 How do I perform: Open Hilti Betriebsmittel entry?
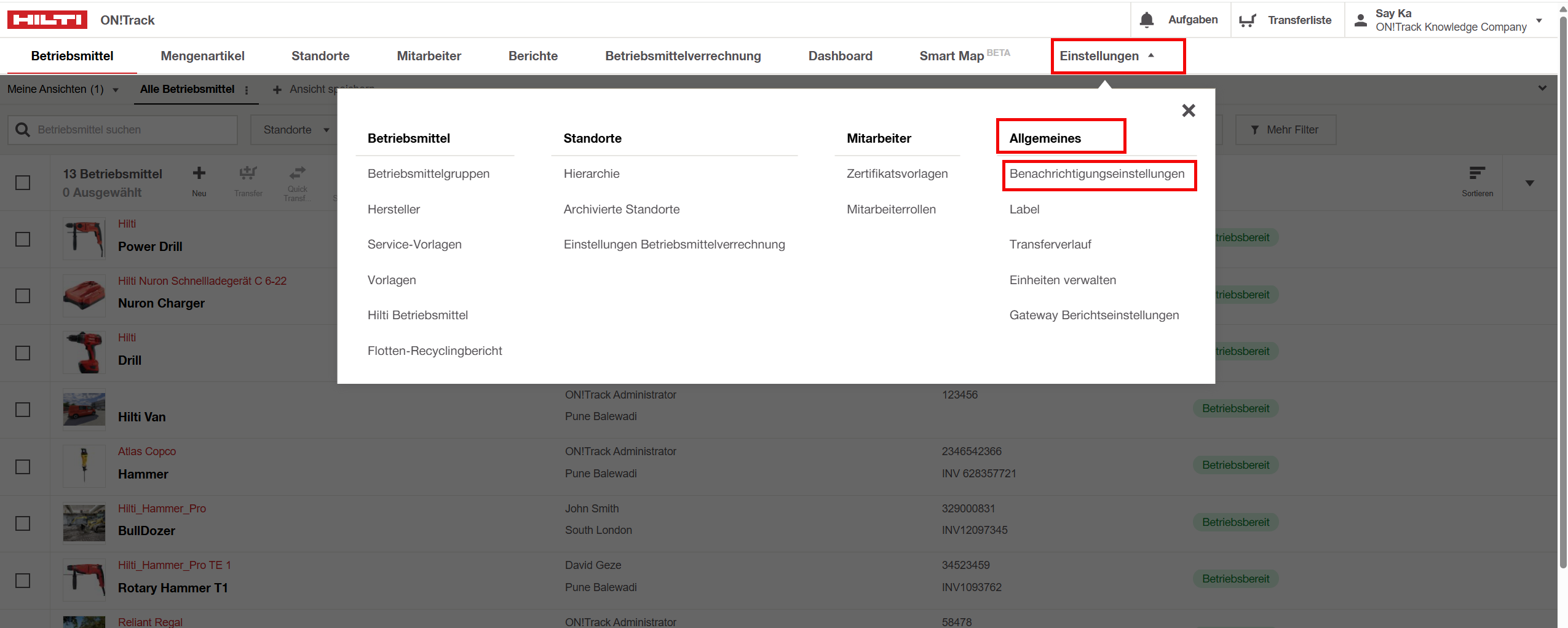tap(418, 316)
